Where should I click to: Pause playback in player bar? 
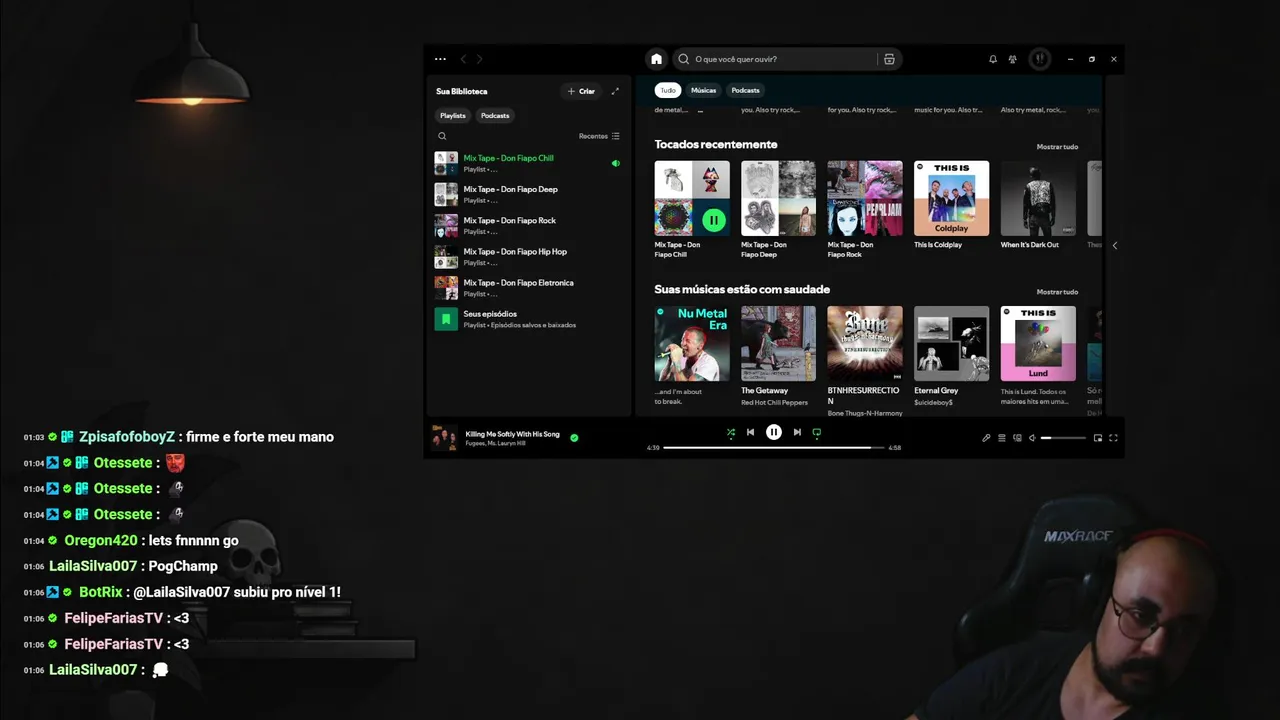click(x=773, y=433)
